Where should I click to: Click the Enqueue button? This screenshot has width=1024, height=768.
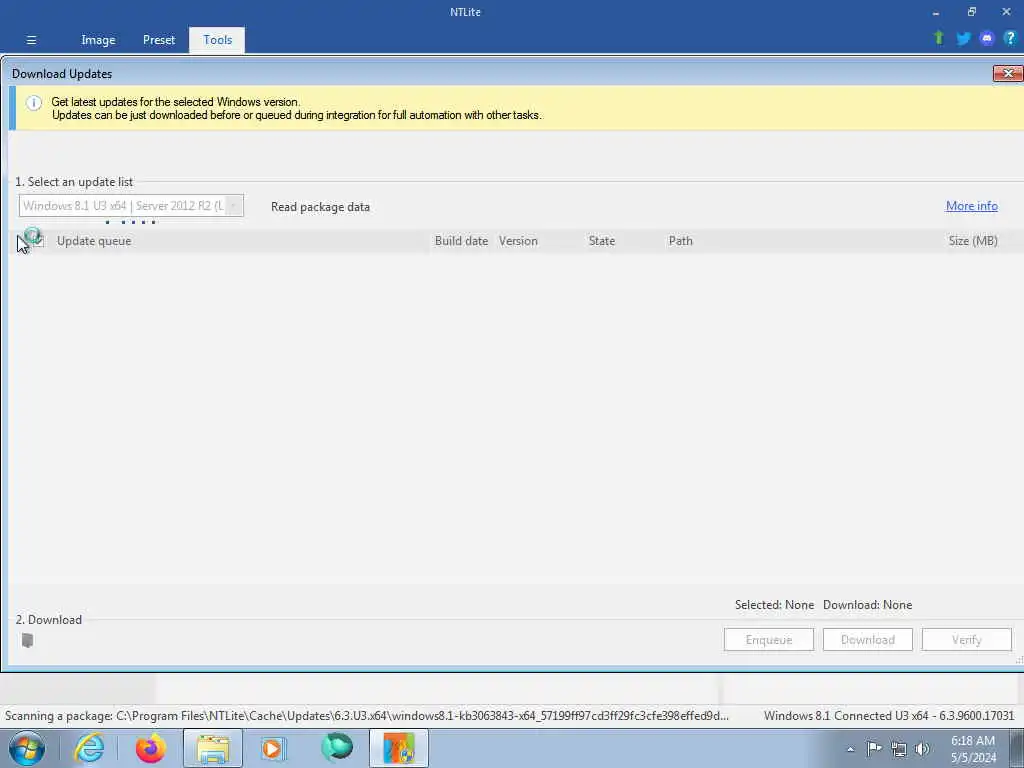pyautogui.click(x=769, y=639)
